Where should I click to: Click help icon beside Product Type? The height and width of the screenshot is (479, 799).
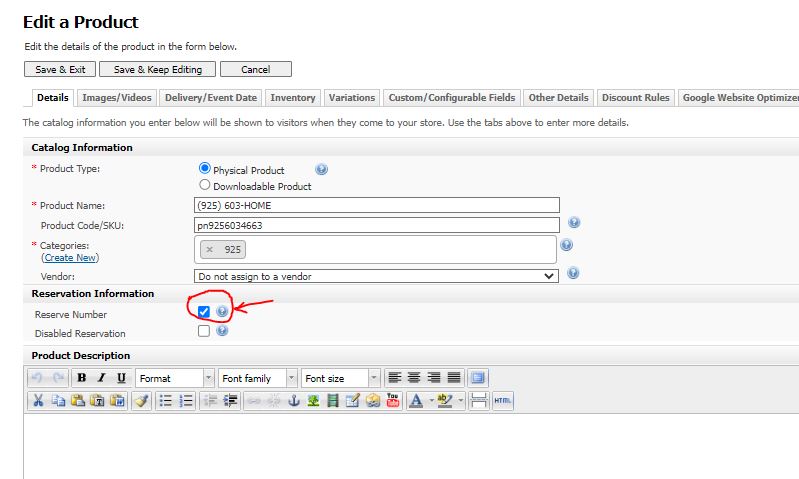point(322,169)
